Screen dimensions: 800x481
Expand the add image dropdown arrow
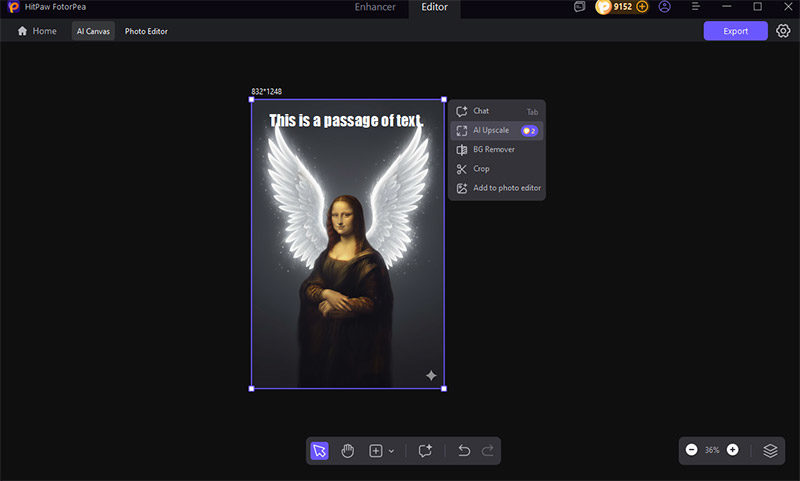click(391, 451)
